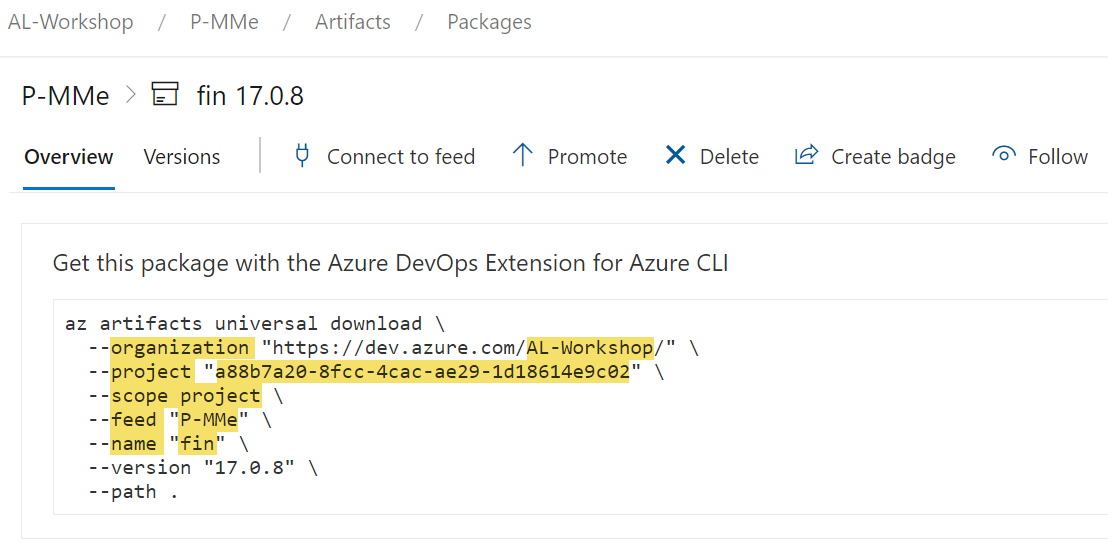This screenshot has width=1108, height=549.
Task: Click the Create badge share icon
Action: pos(806,156)
